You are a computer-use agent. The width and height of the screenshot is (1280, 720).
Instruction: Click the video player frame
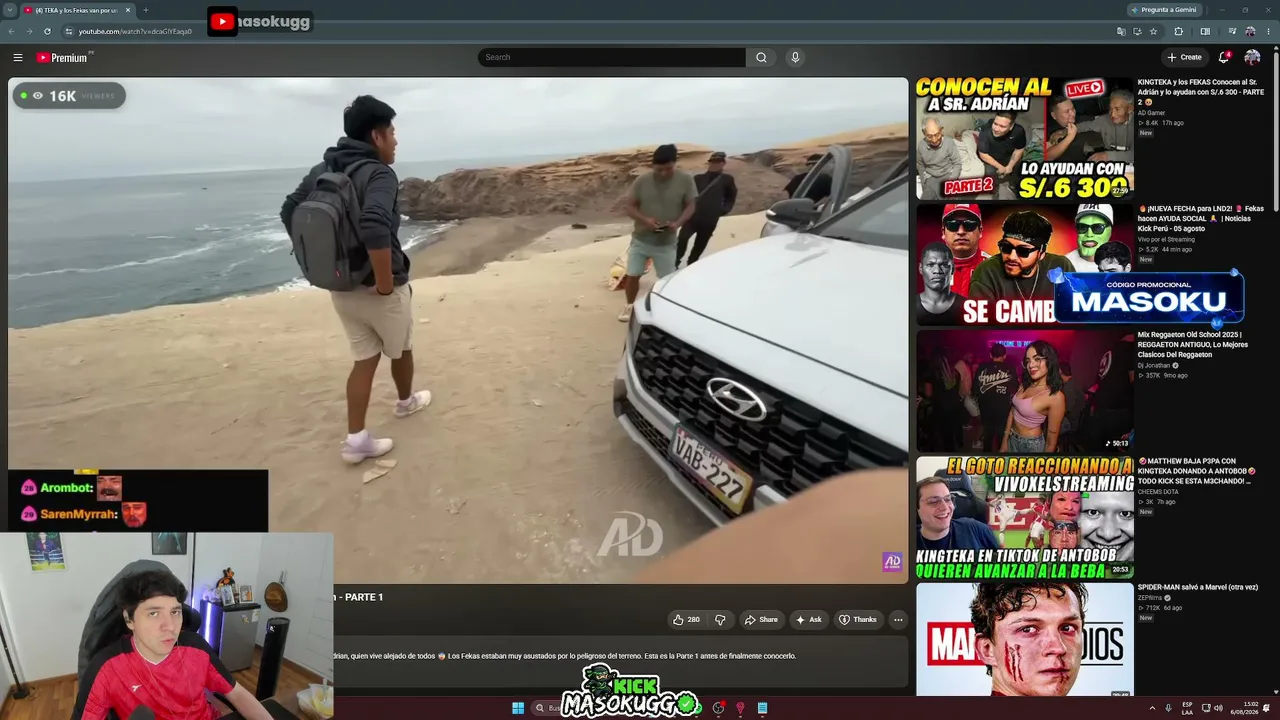click(x=458, y=330)
